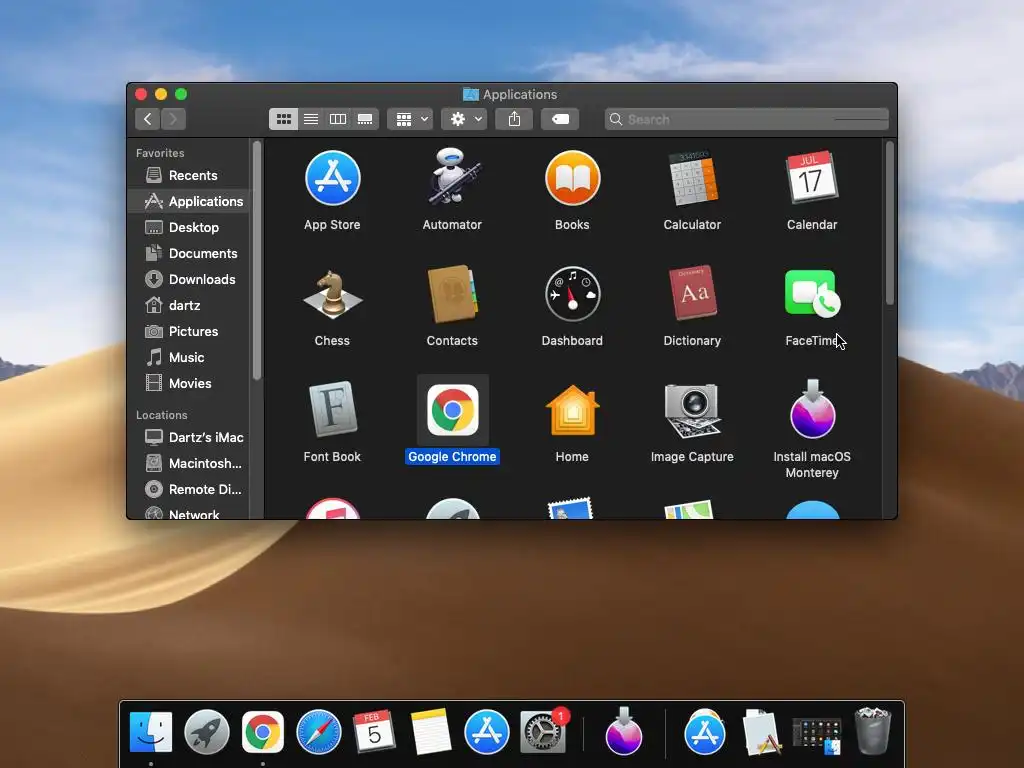Open Notes from the Dock
The image size is (1024, 768).
431,731
